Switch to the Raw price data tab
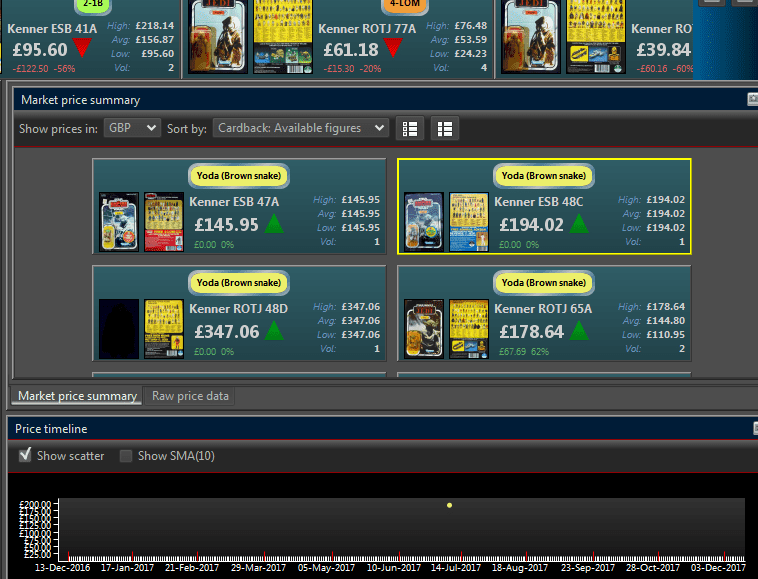 point(190,396)
